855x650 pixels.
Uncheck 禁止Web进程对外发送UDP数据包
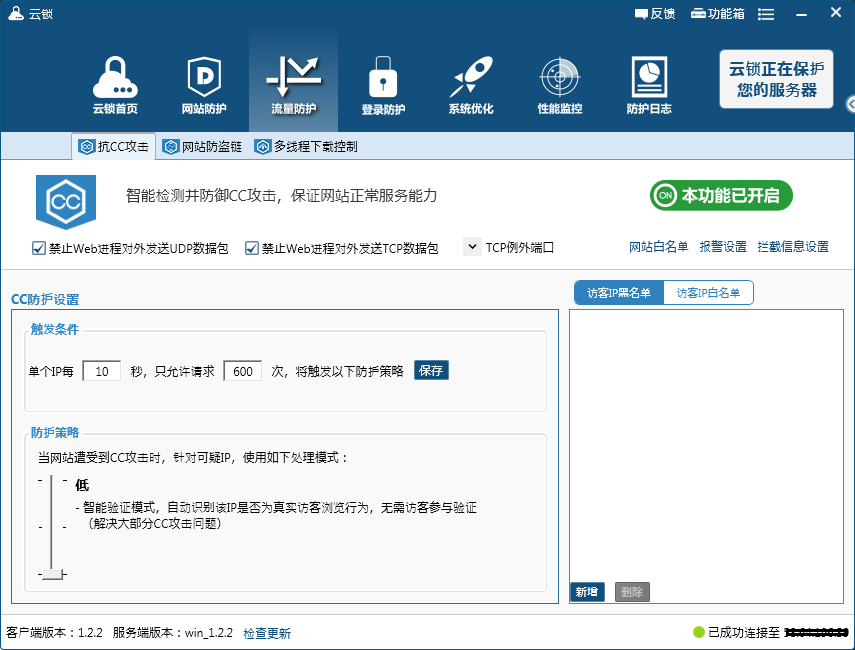[38, 249]
